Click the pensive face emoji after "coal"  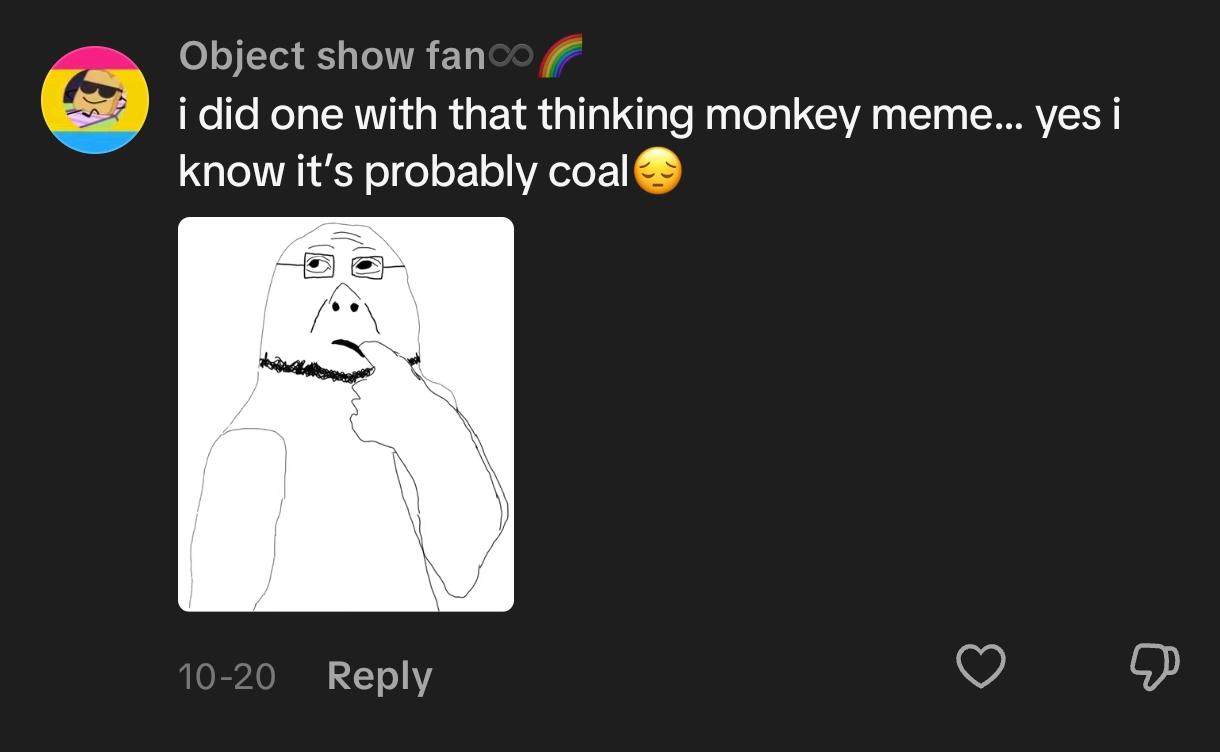pos(658,172)
